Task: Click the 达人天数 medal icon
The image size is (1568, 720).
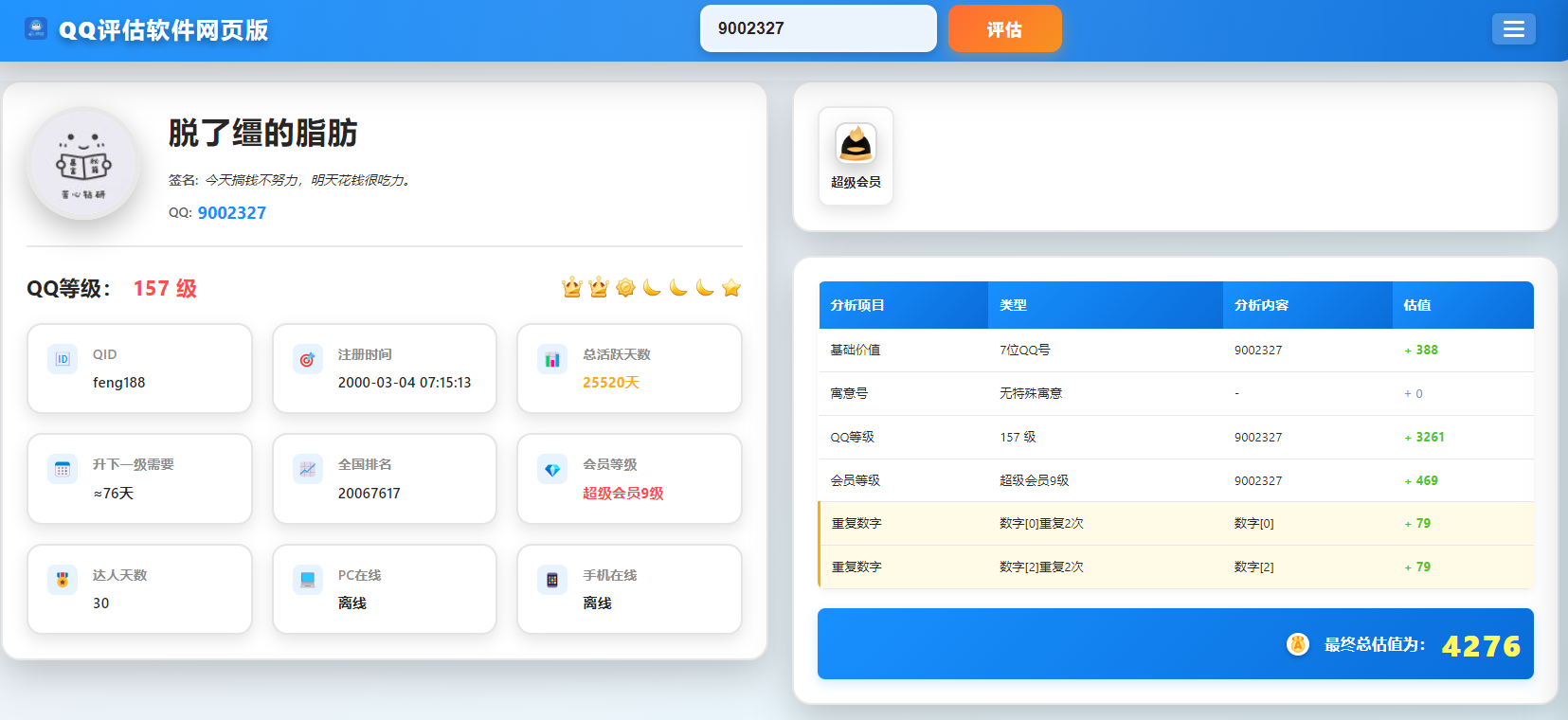Action: (63, 580)
